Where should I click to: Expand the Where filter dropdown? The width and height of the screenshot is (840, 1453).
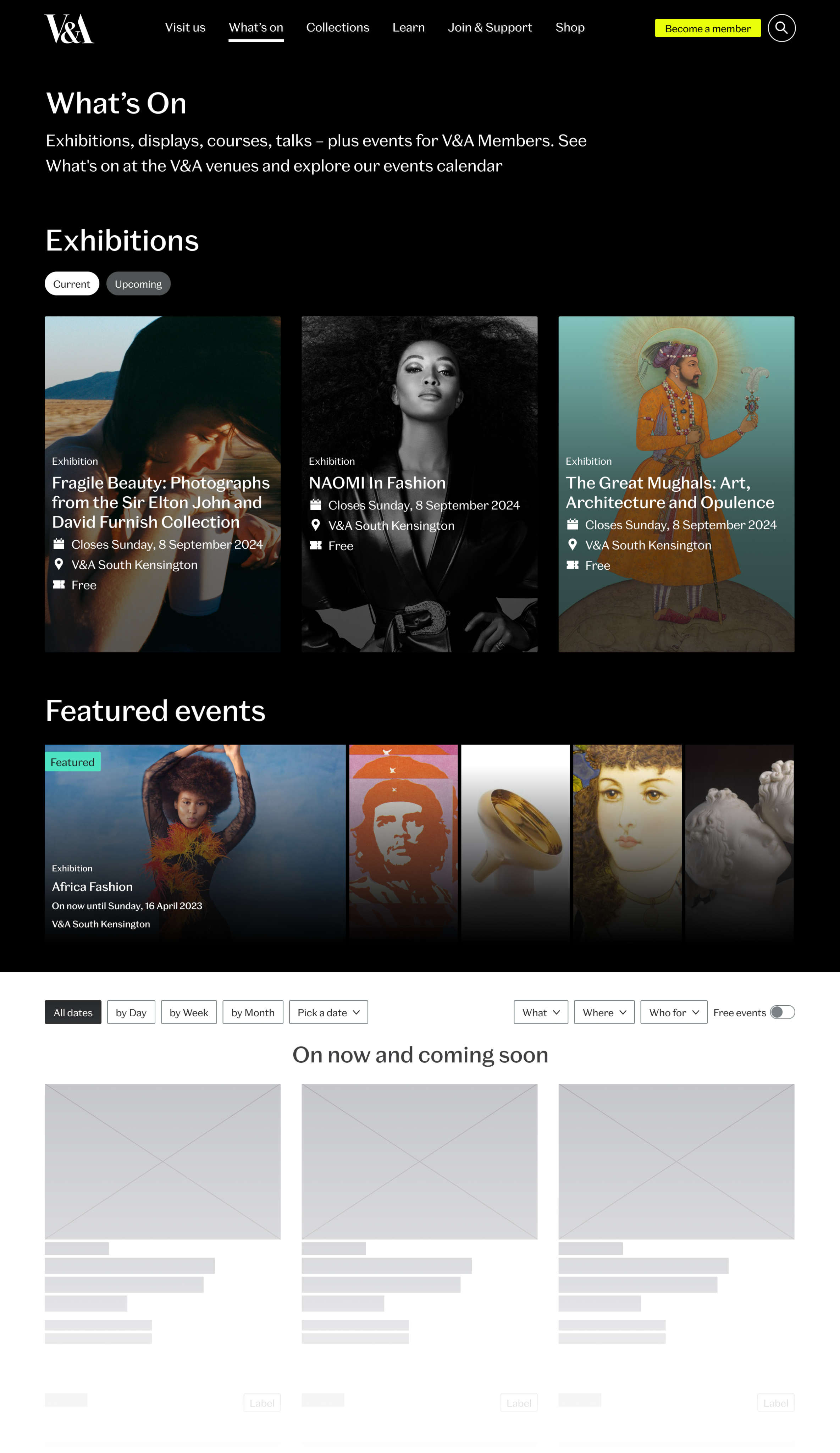point(604,1012)
